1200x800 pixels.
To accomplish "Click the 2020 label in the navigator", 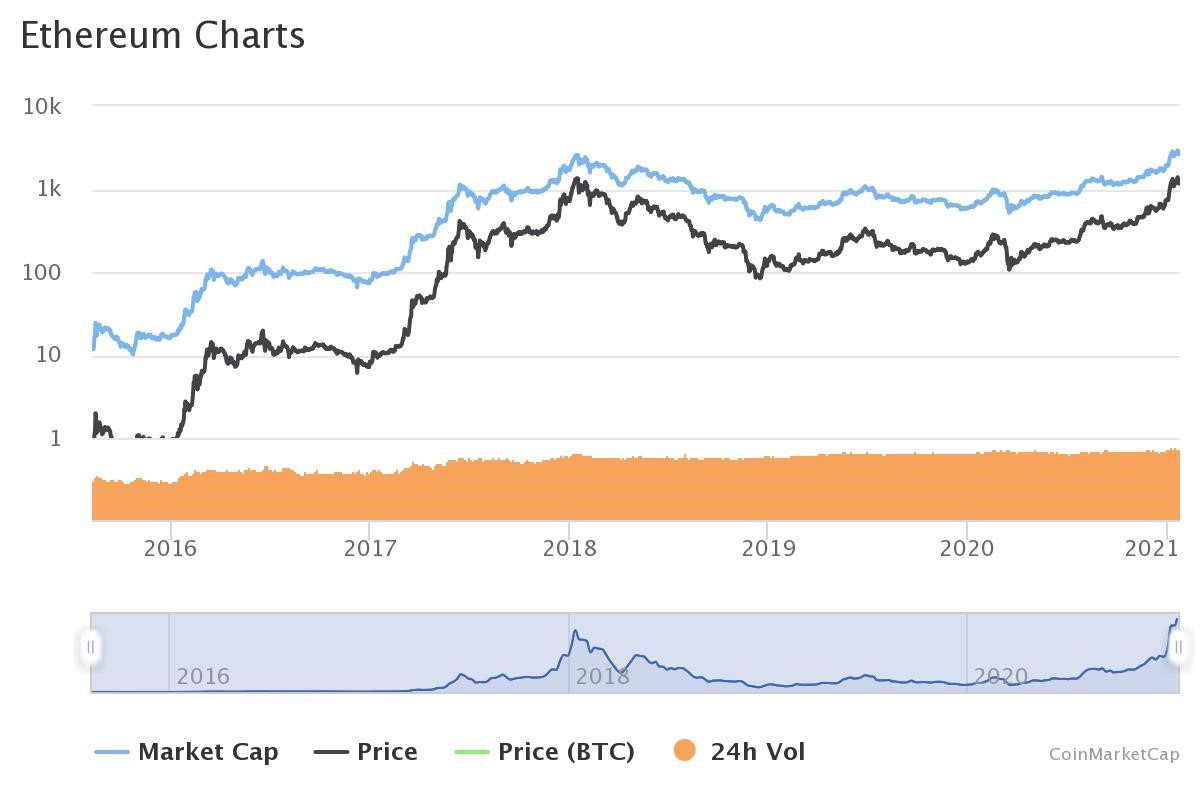I will pos(1000,676).
